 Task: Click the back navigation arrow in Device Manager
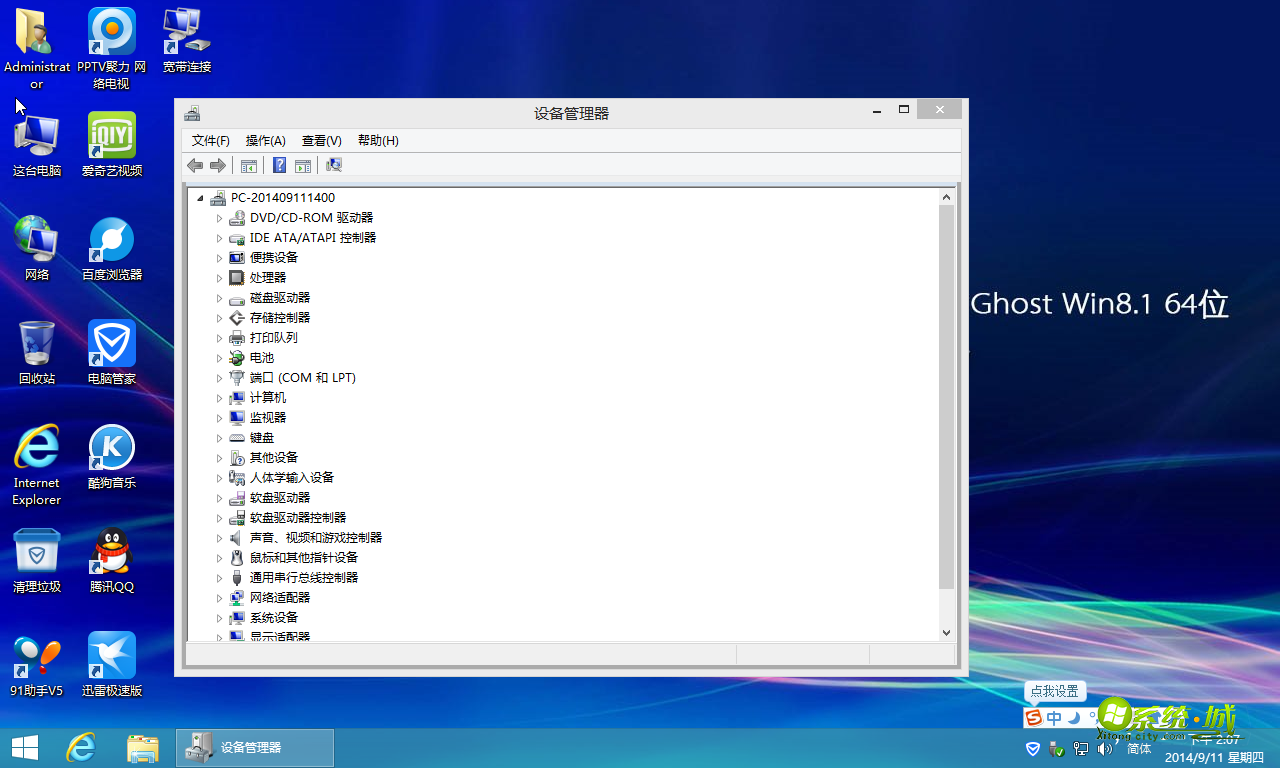(x=195, y=165)
